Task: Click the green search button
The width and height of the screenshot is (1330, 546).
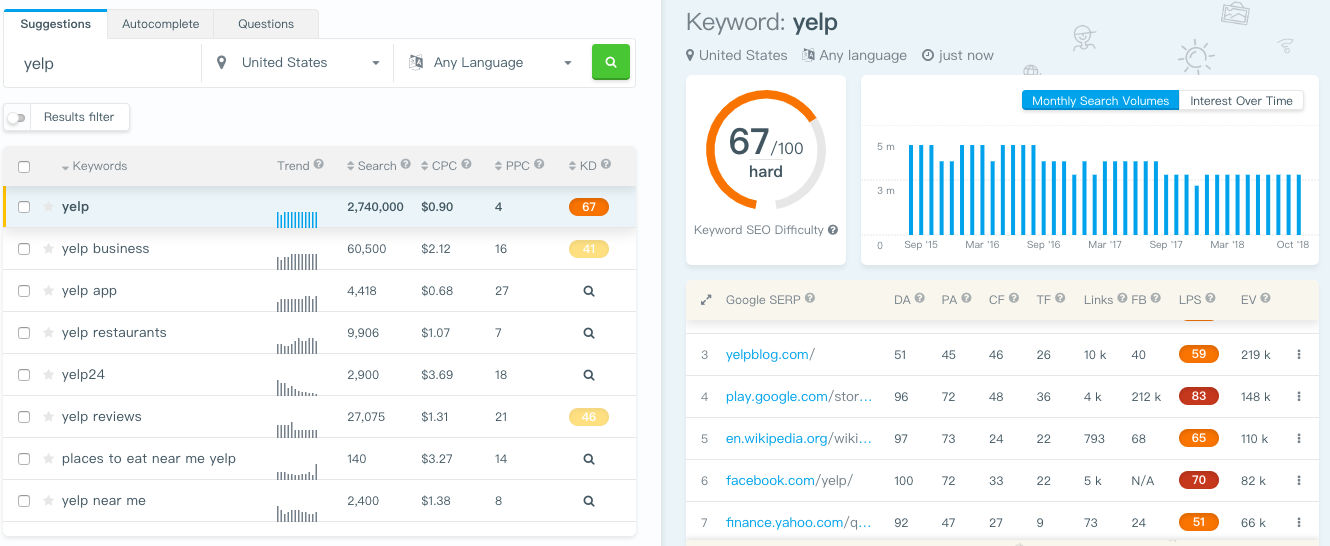Action: point(611,62)
